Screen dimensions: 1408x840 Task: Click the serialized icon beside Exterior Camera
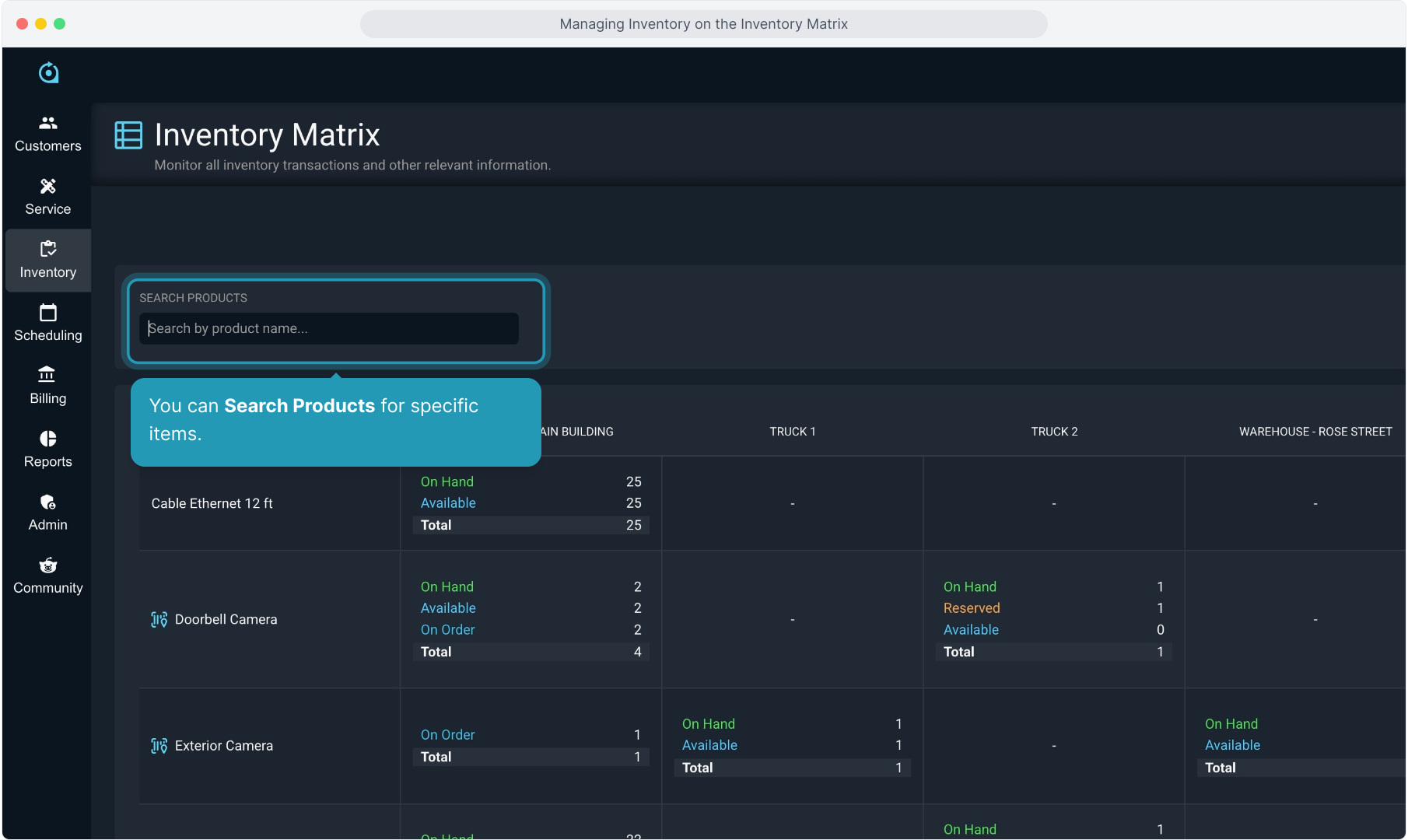(159, 746)
